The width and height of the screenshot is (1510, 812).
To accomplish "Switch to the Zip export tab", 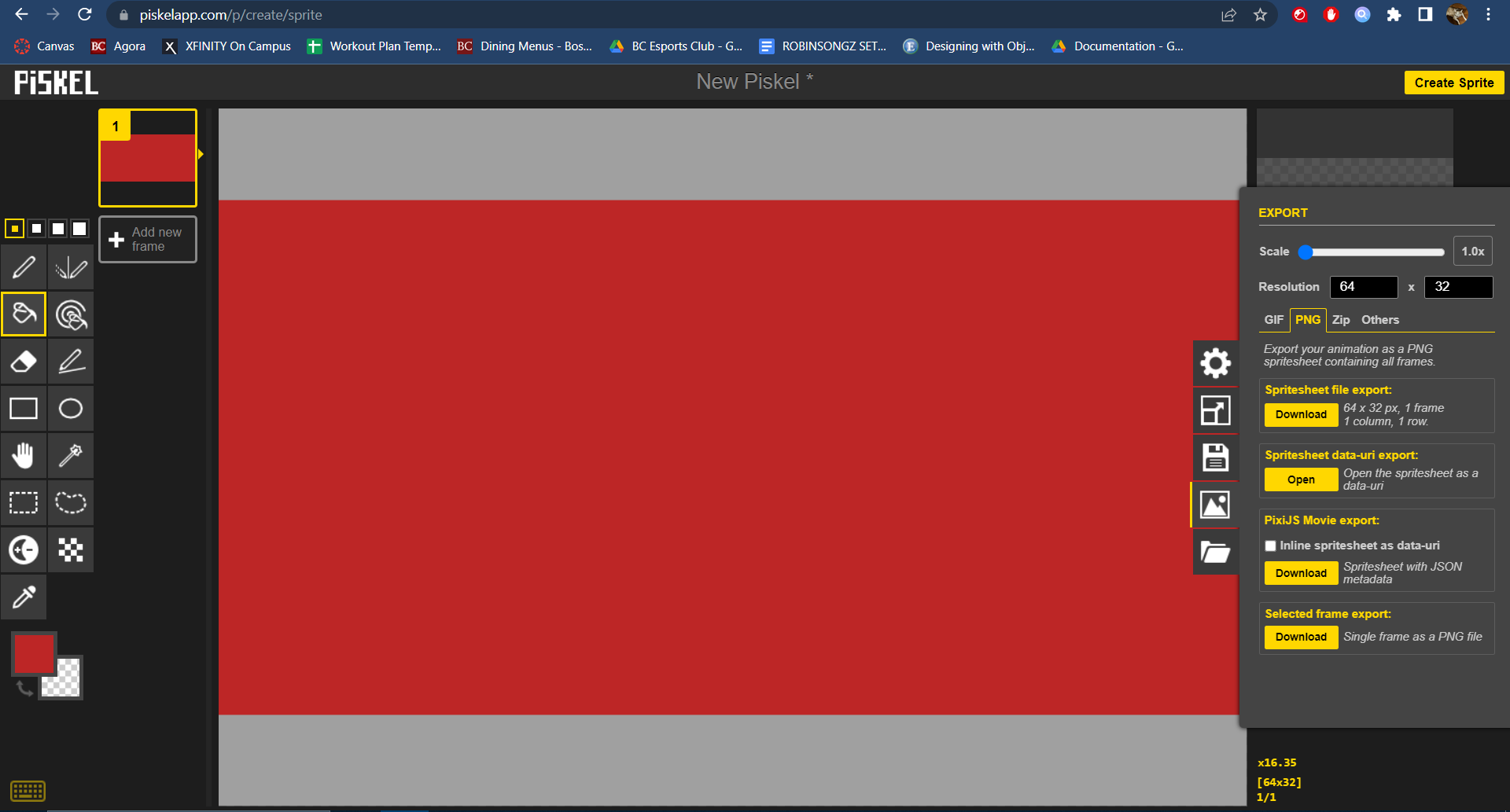I will pyautogui.click(x=1341, y=320).
